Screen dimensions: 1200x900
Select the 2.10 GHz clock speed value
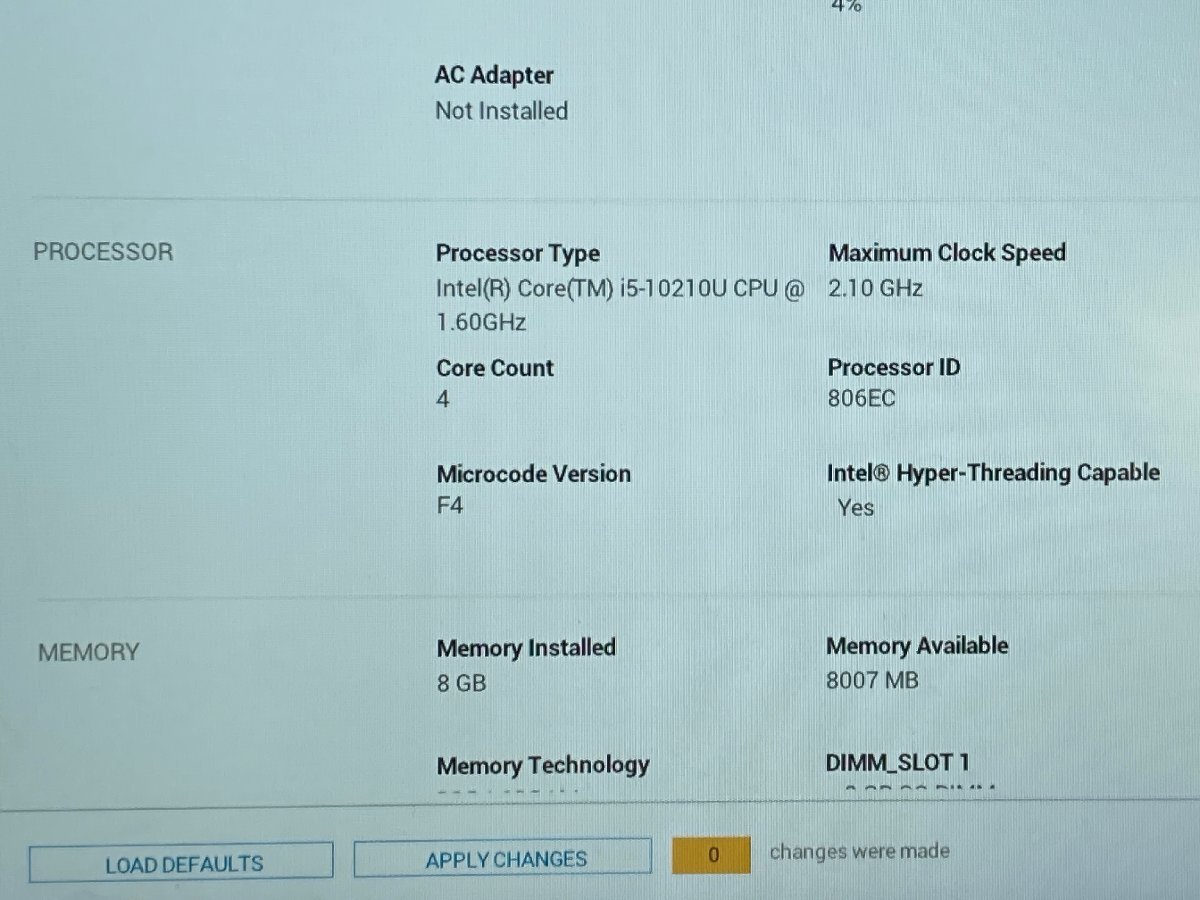click(x=875, y=289)
